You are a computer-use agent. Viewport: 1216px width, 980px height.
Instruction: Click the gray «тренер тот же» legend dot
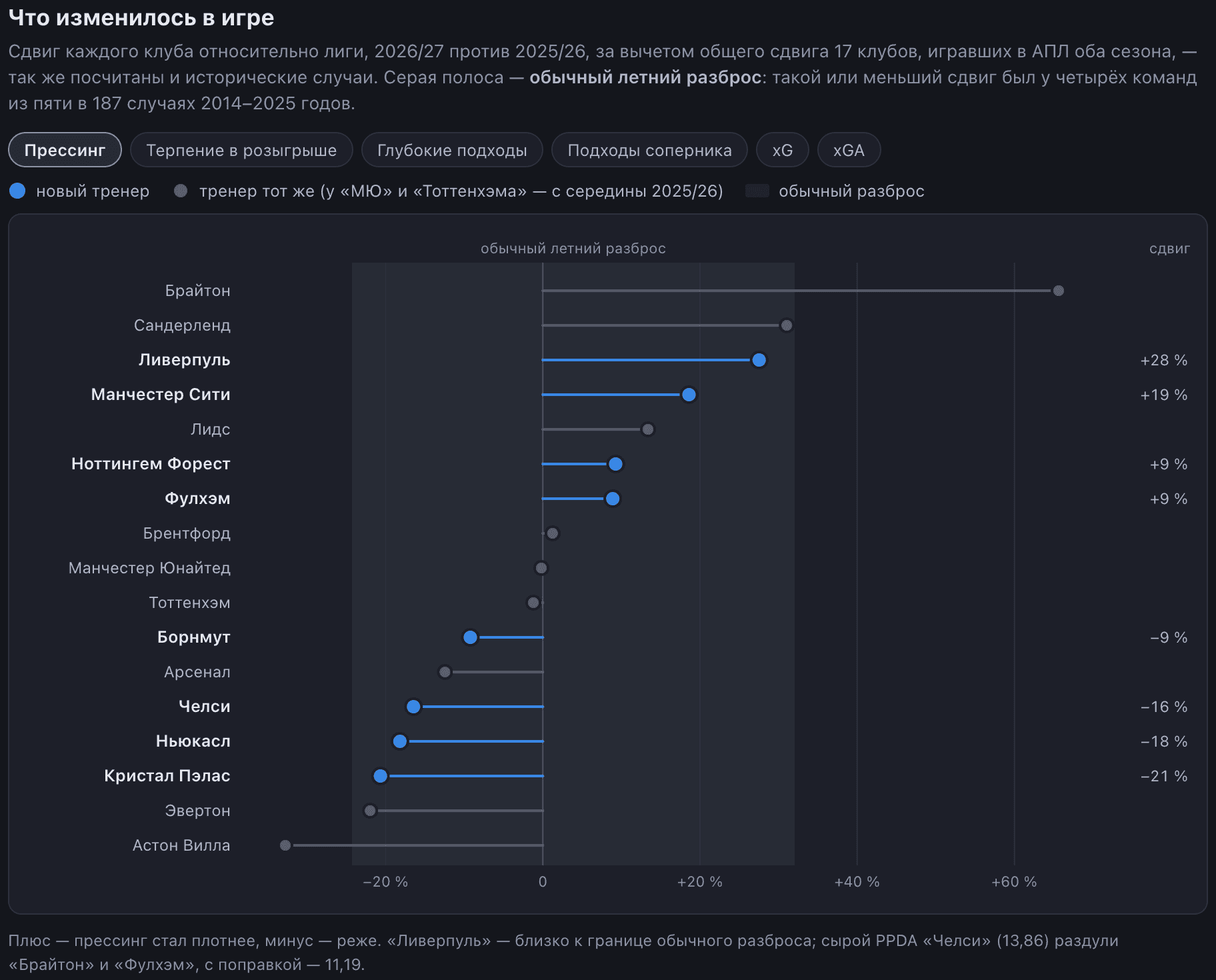point(181,191)
